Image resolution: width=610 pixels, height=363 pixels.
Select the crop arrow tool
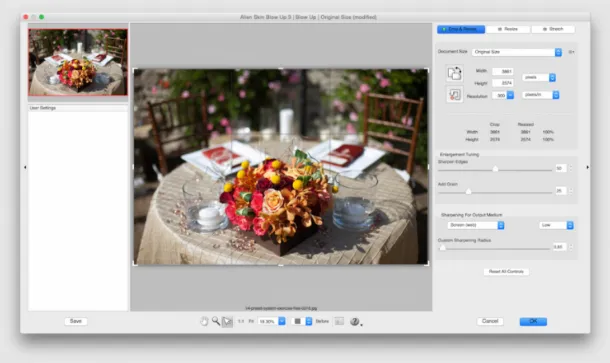(x=227, y=321)
